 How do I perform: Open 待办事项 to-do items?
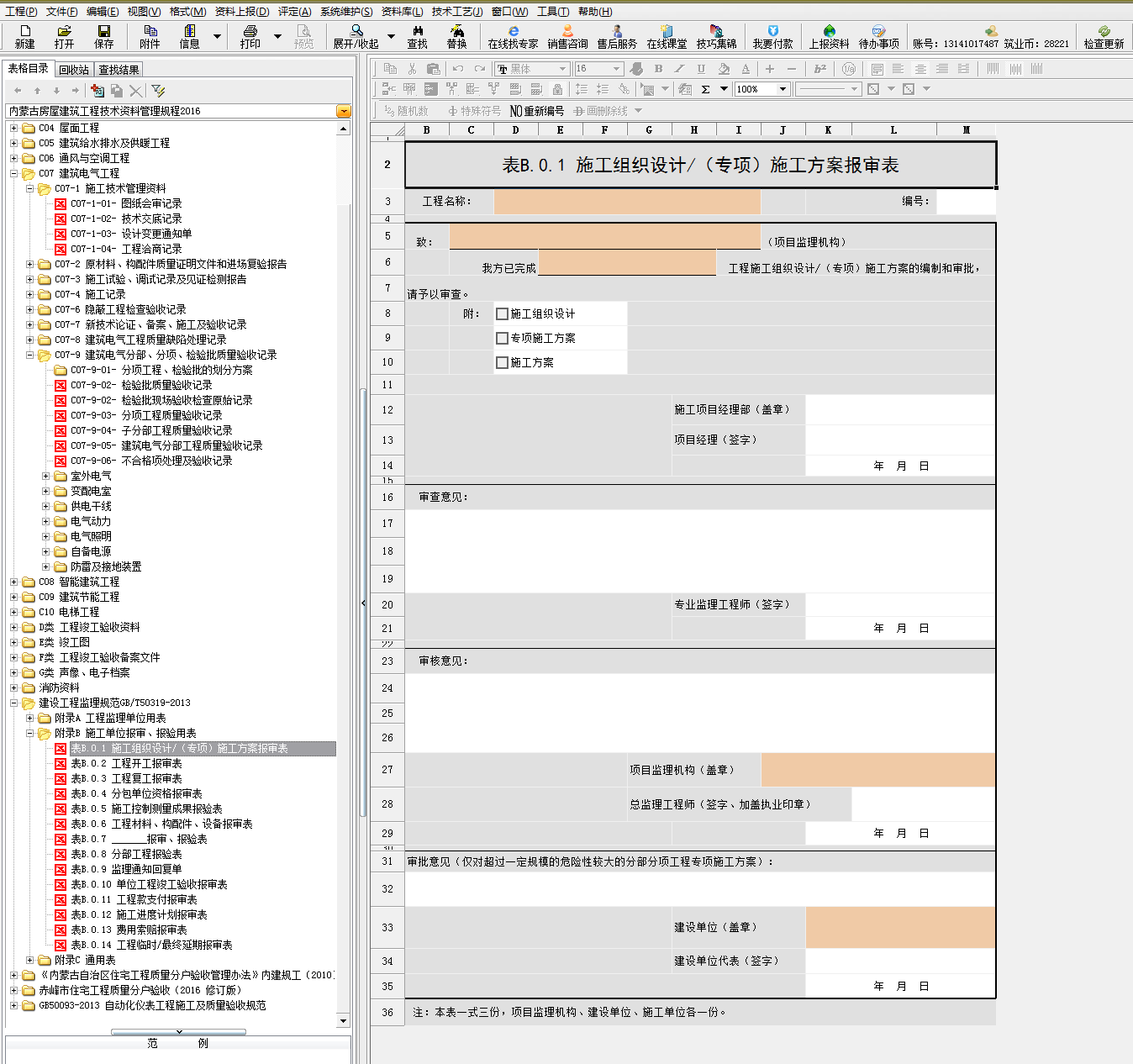pos(878,37)
